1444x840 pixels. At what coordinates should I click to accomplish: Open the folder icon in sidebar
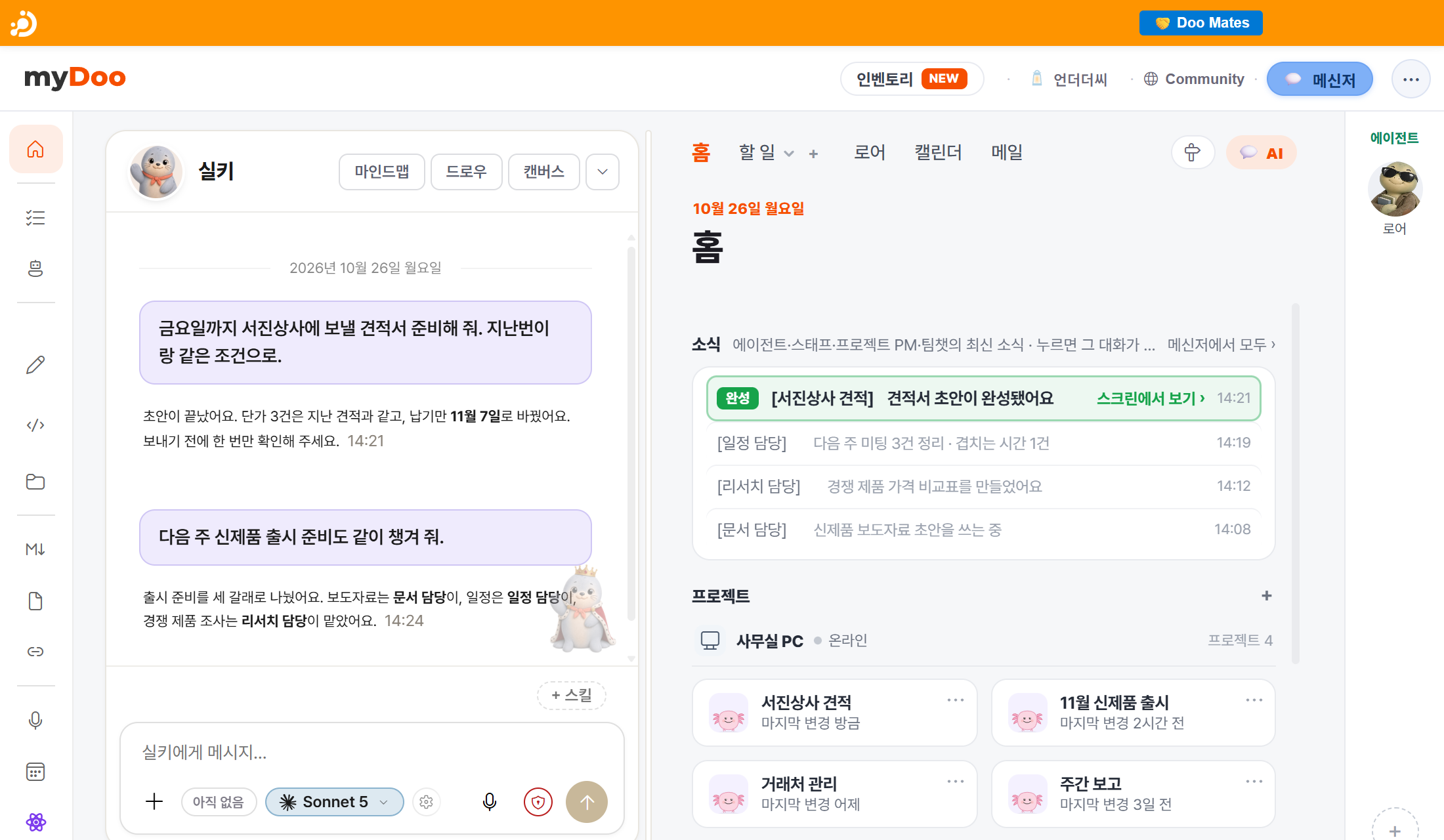pos(35,482)
